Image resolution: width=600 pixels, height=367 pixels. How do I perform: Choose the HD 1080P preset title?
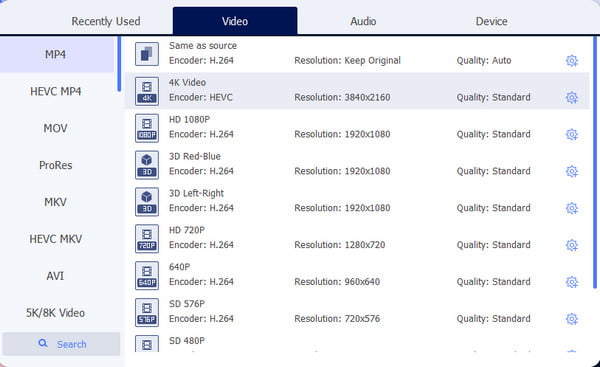tap(189, 119)
